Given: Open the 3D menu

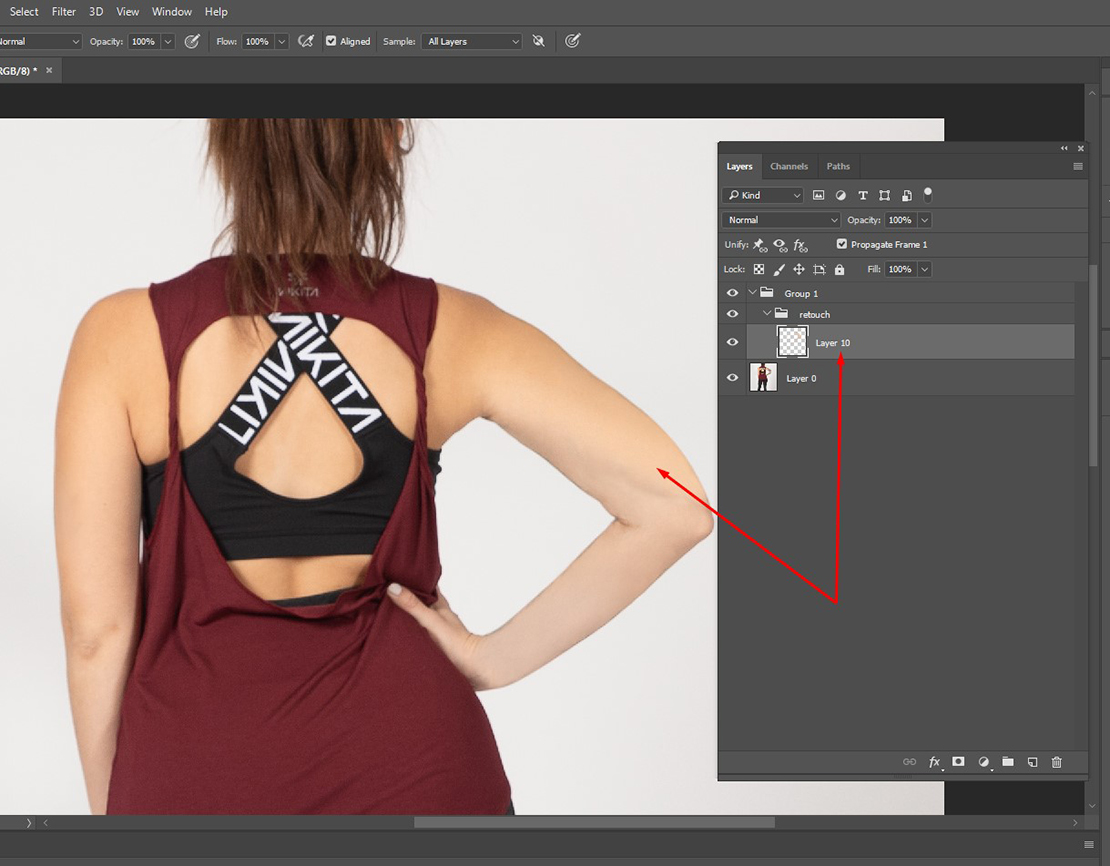Looking at the screenshot, I should 96,12.
